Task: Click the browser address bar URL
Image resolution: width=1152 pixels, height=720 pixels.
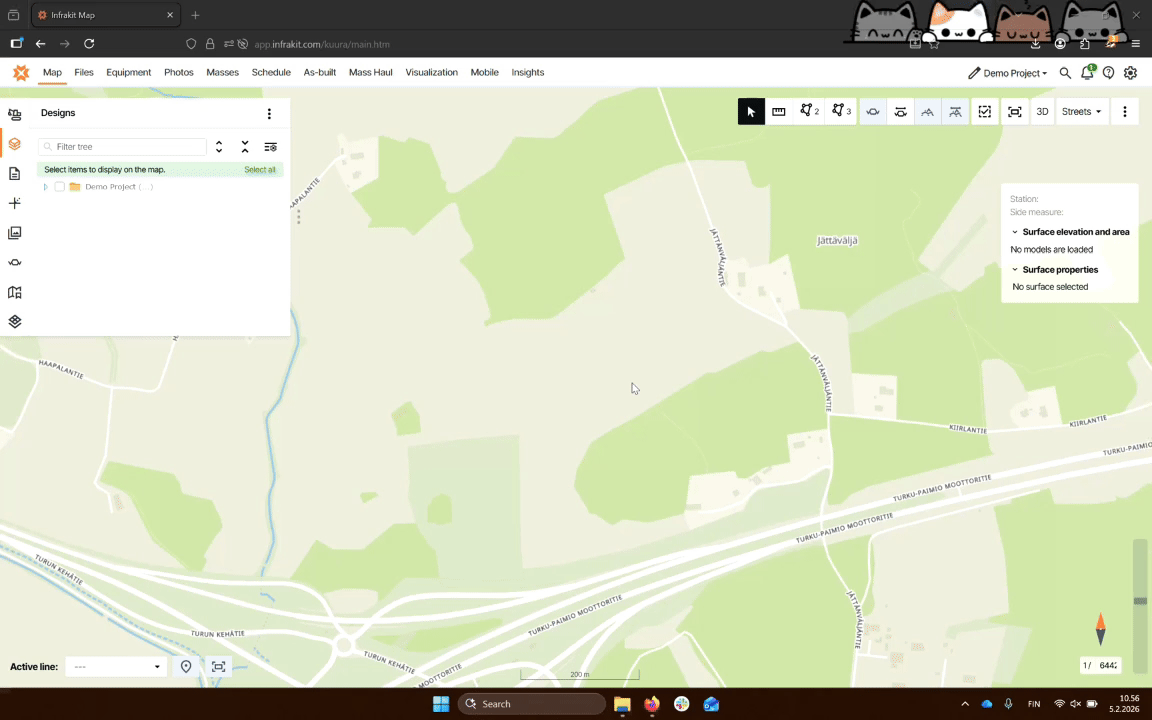Action: [322, 44]
